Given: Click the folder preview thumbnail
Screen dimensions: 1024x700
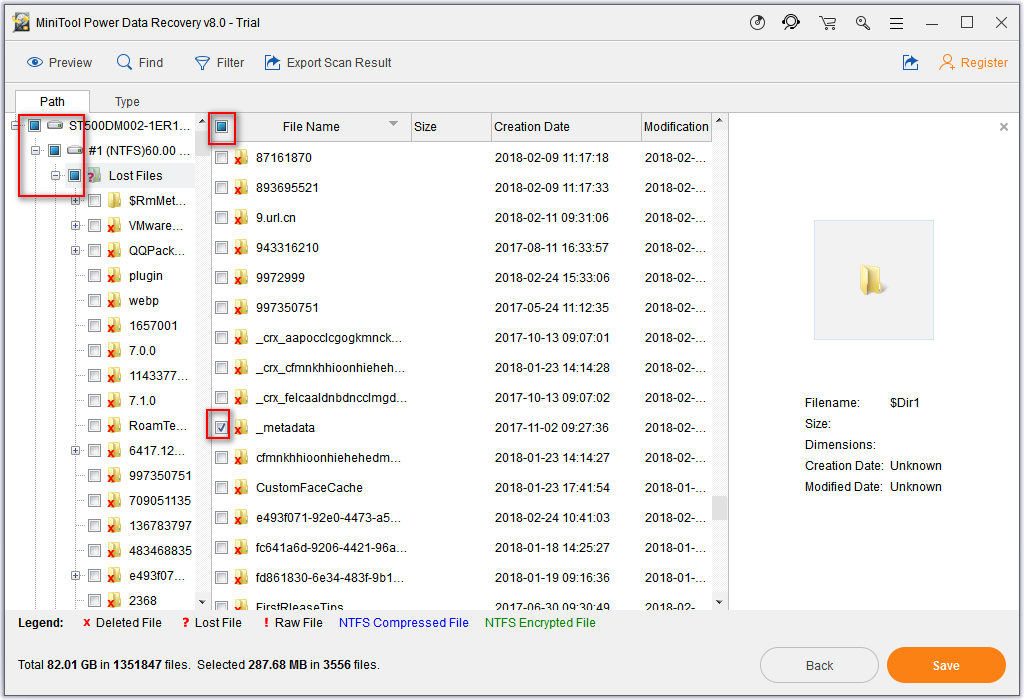Looking at the screenshot, I should 873,280.
